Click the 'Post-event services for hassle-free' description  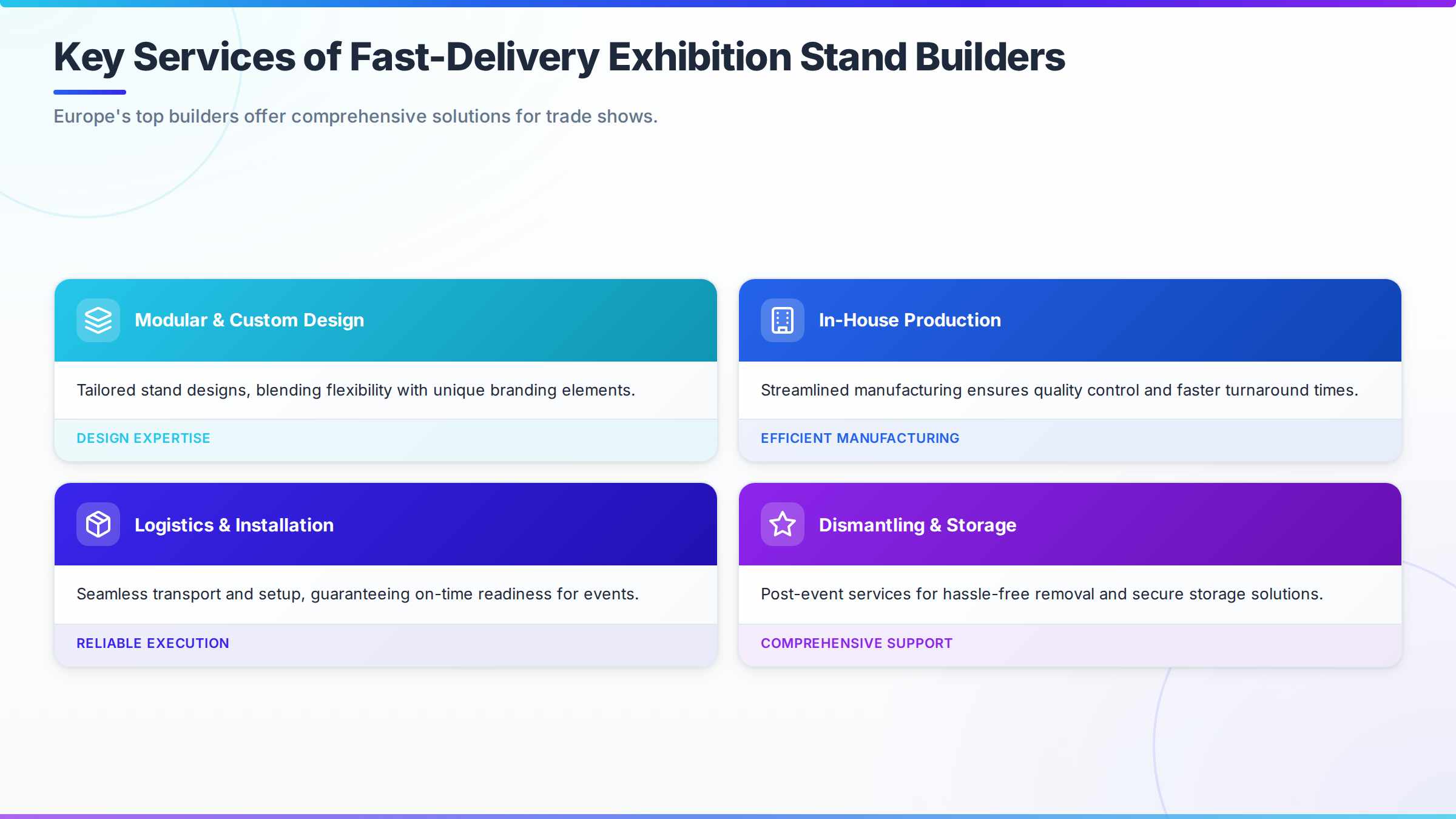click(x=1042, y=594)
